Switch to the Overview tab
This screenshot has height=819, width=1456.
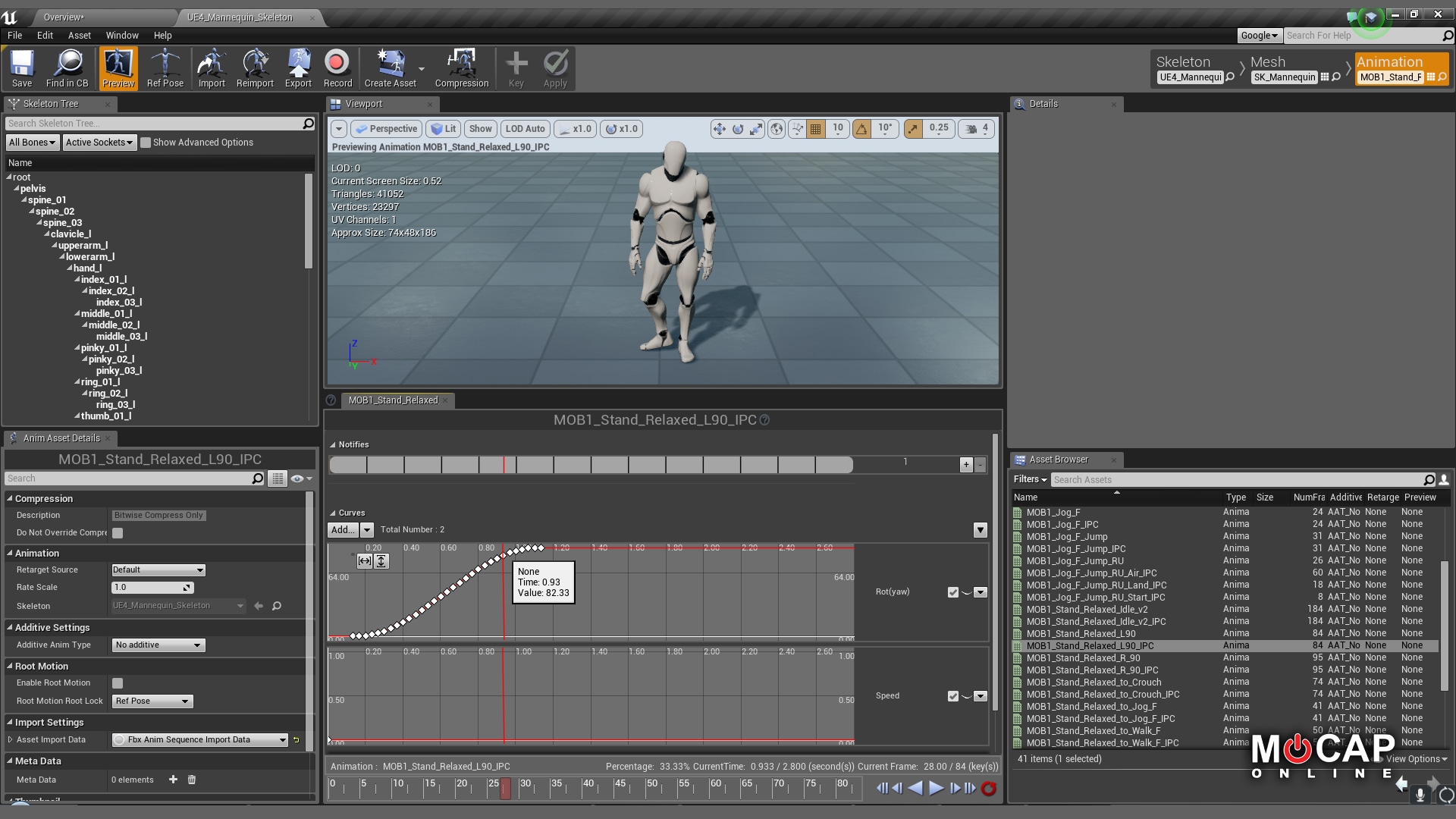coord(64,17)
